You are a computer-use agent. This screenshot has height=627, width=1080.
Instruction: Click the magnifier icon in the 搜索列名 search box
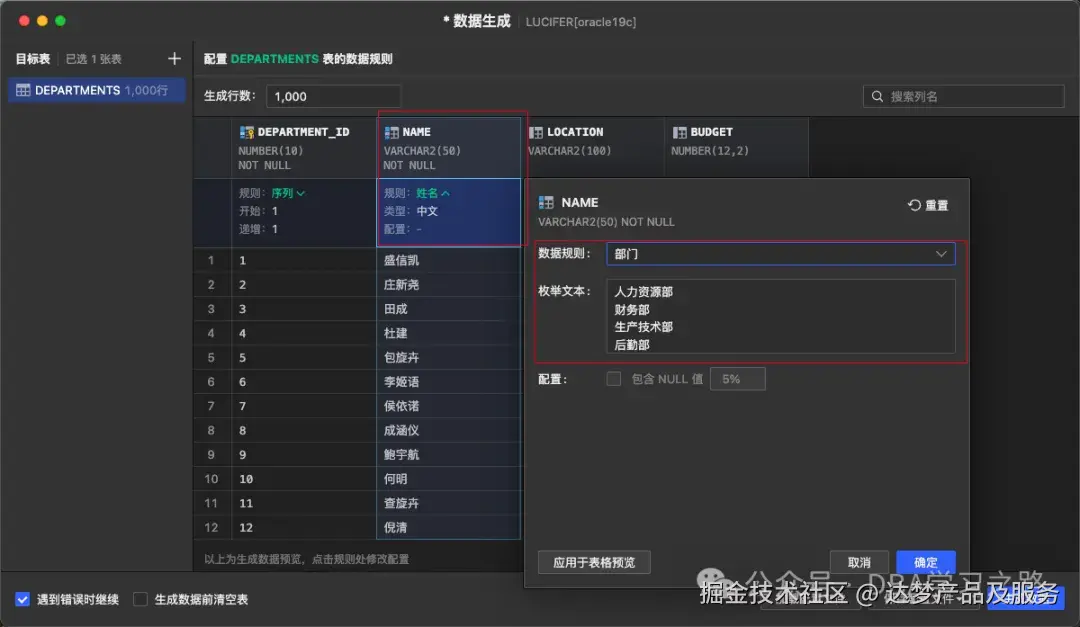[x=877, y=96]
